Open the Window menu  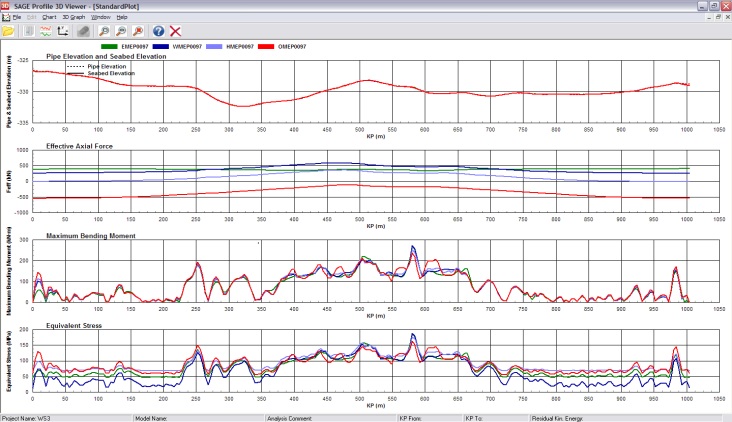(x=101, y=17)
